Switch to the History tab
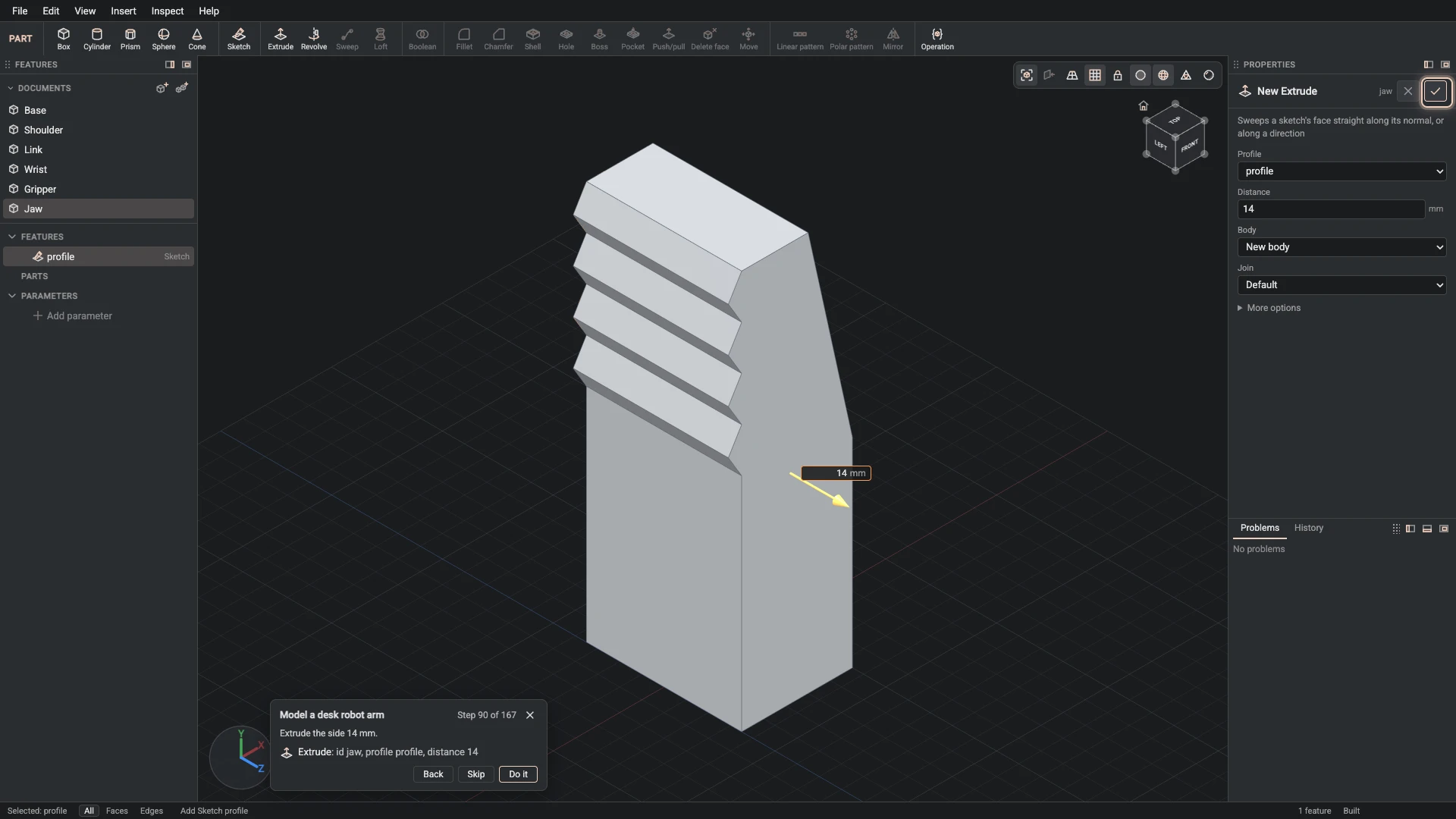 (1308, 528)
